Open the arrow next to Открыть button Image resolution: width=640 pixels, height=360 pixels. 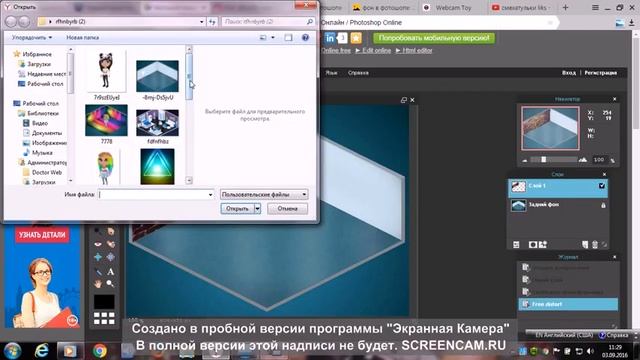point(258,209)
